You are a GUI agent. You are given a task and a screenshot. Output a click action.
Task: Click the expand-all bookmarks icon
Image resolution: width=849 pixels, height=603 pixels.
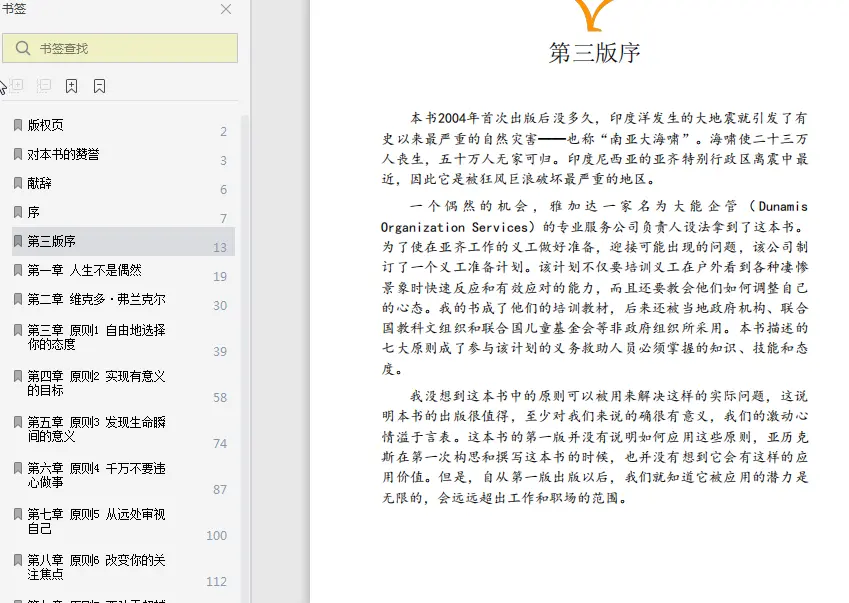(x=17, y=86)
